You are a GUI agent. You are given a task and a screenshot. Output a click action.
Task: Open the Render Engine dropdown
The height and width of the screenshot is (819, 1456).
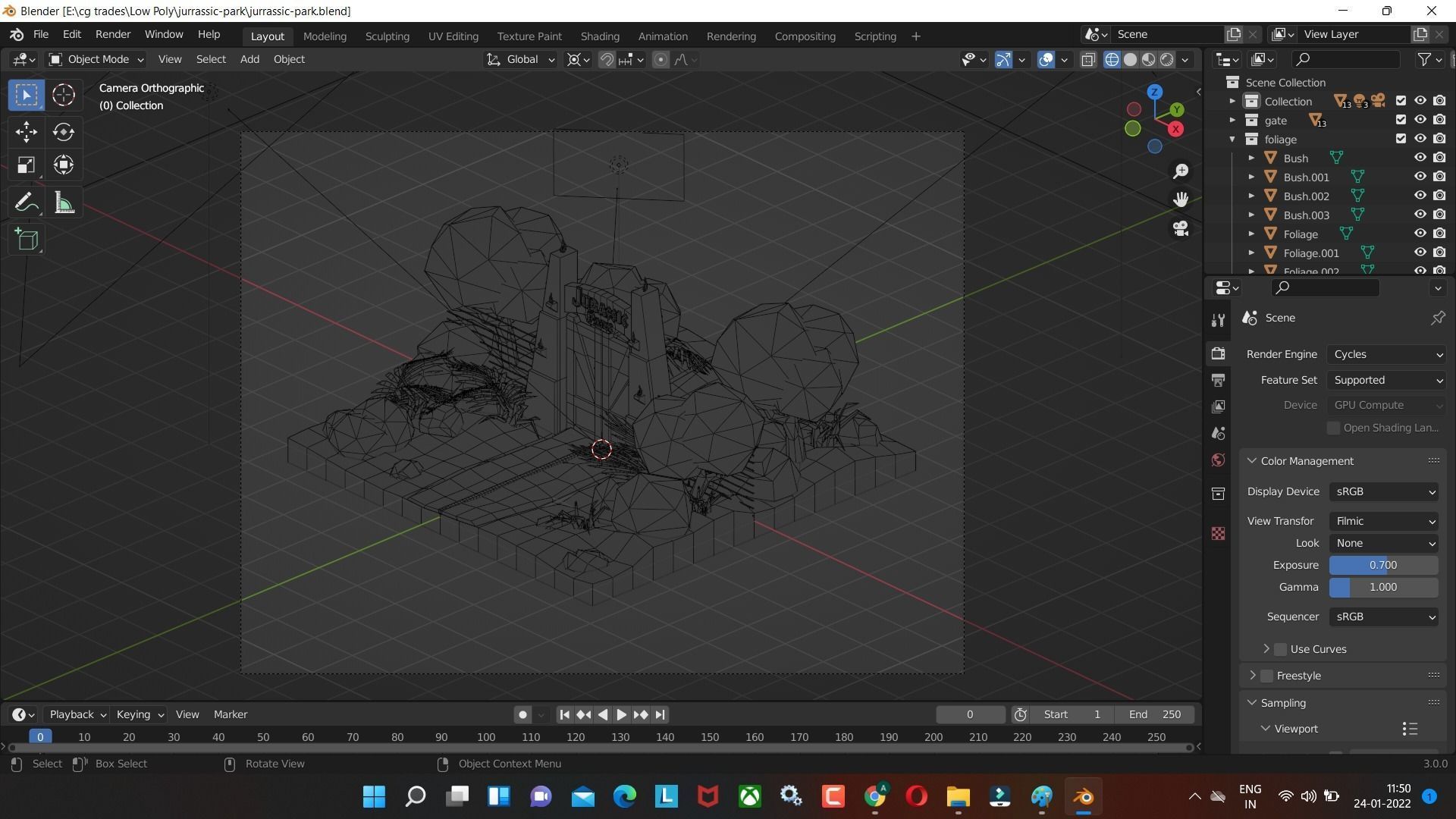(1387, 354)
